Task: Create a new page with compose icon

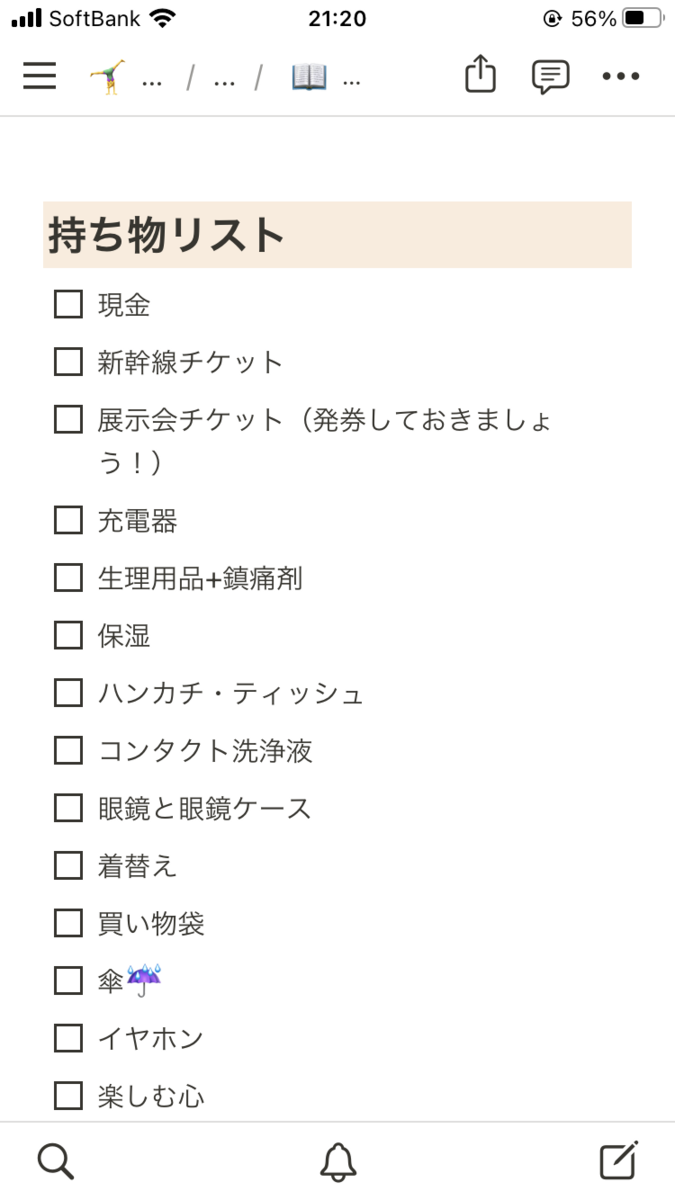Action: coord(618,1161)
